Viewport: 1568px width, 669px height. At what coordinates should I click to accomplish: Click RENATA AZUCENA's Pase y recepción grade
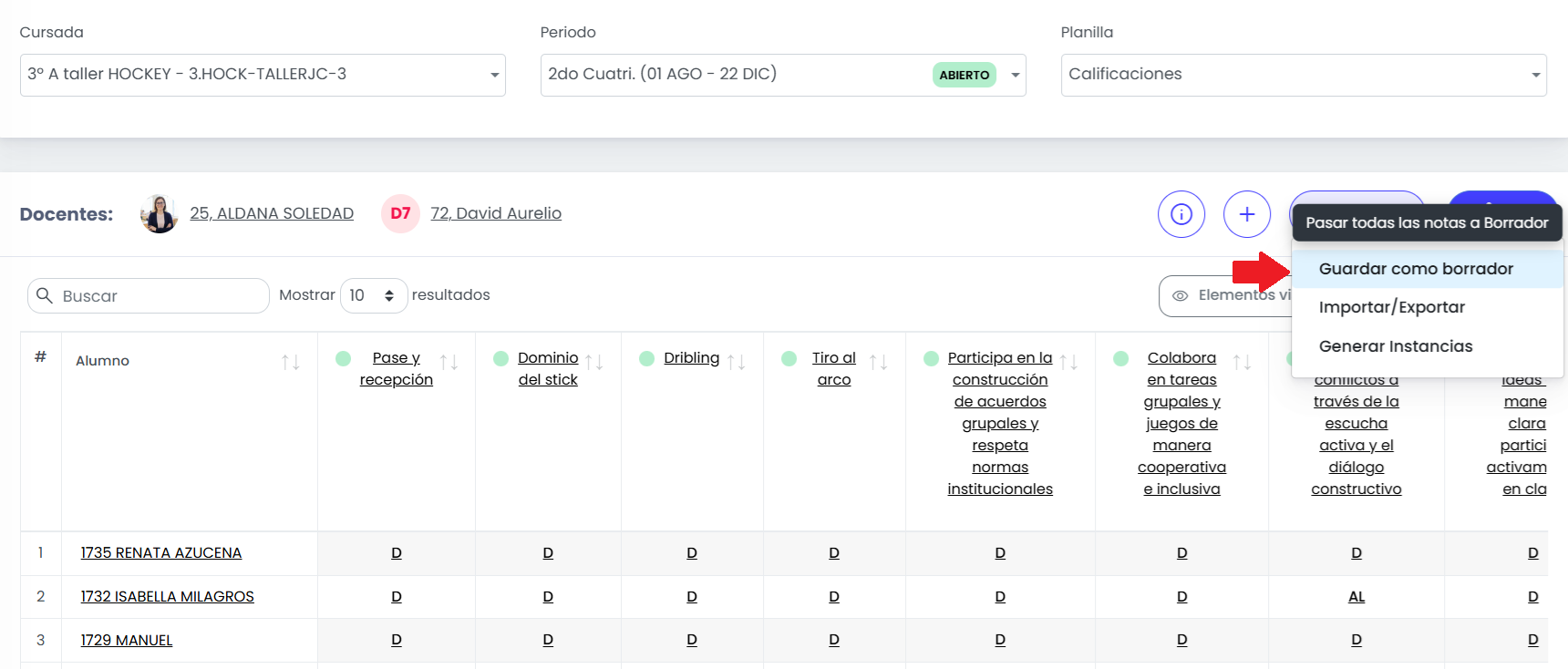click(397, 553)
